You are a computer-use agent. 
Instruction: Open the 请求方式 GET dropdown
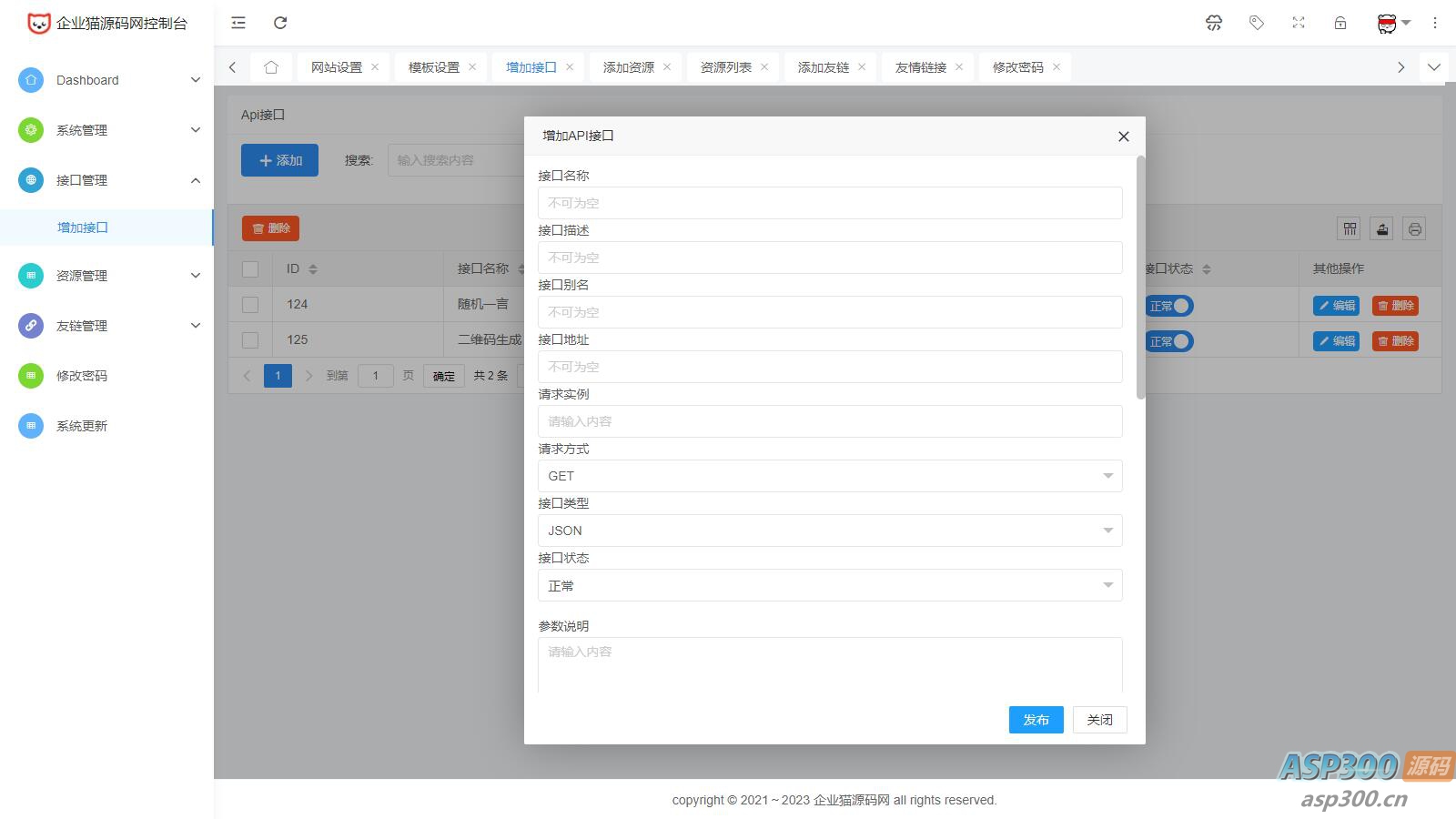pyautogui.click(x=829, y=475)
